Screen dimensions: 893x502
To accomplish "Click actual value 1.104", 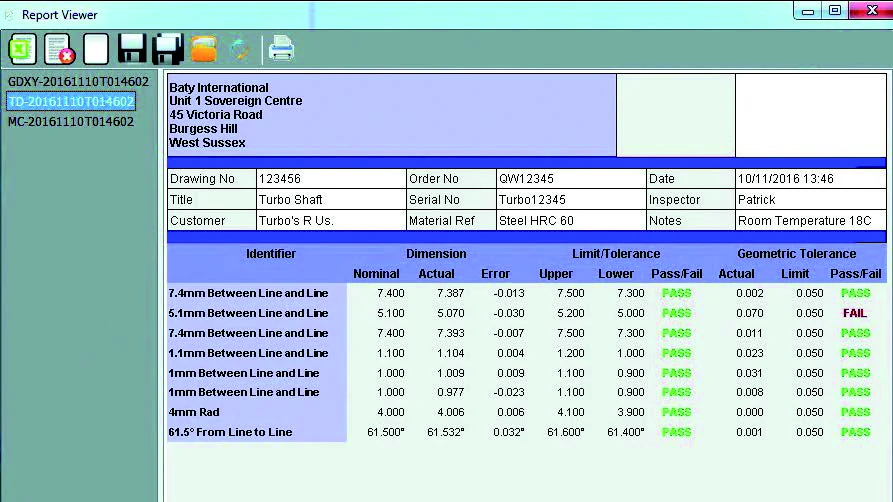I will click(x=450, y=353).
